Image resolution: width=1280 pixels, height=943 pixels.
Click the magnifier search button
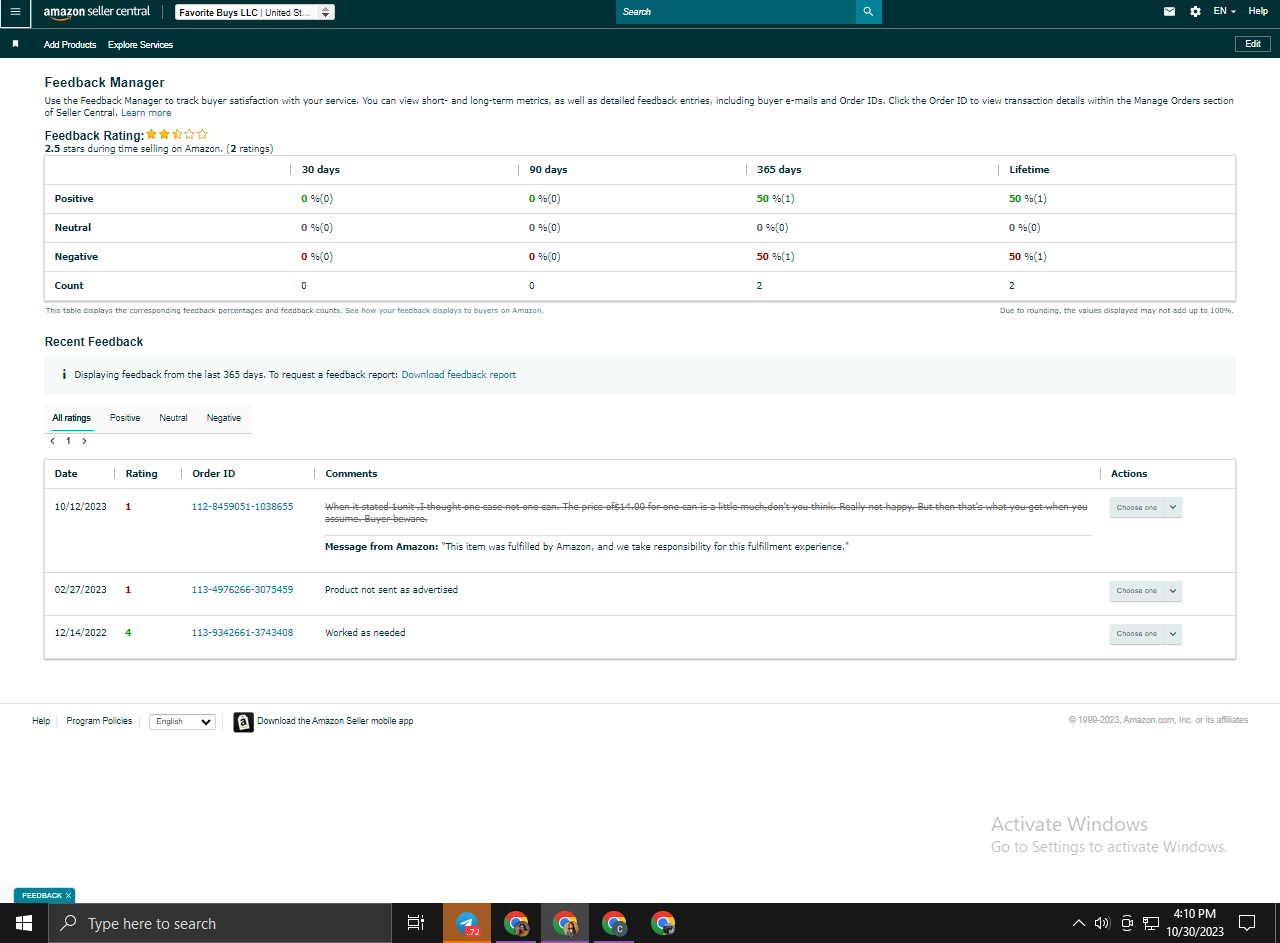click(868, 12)
